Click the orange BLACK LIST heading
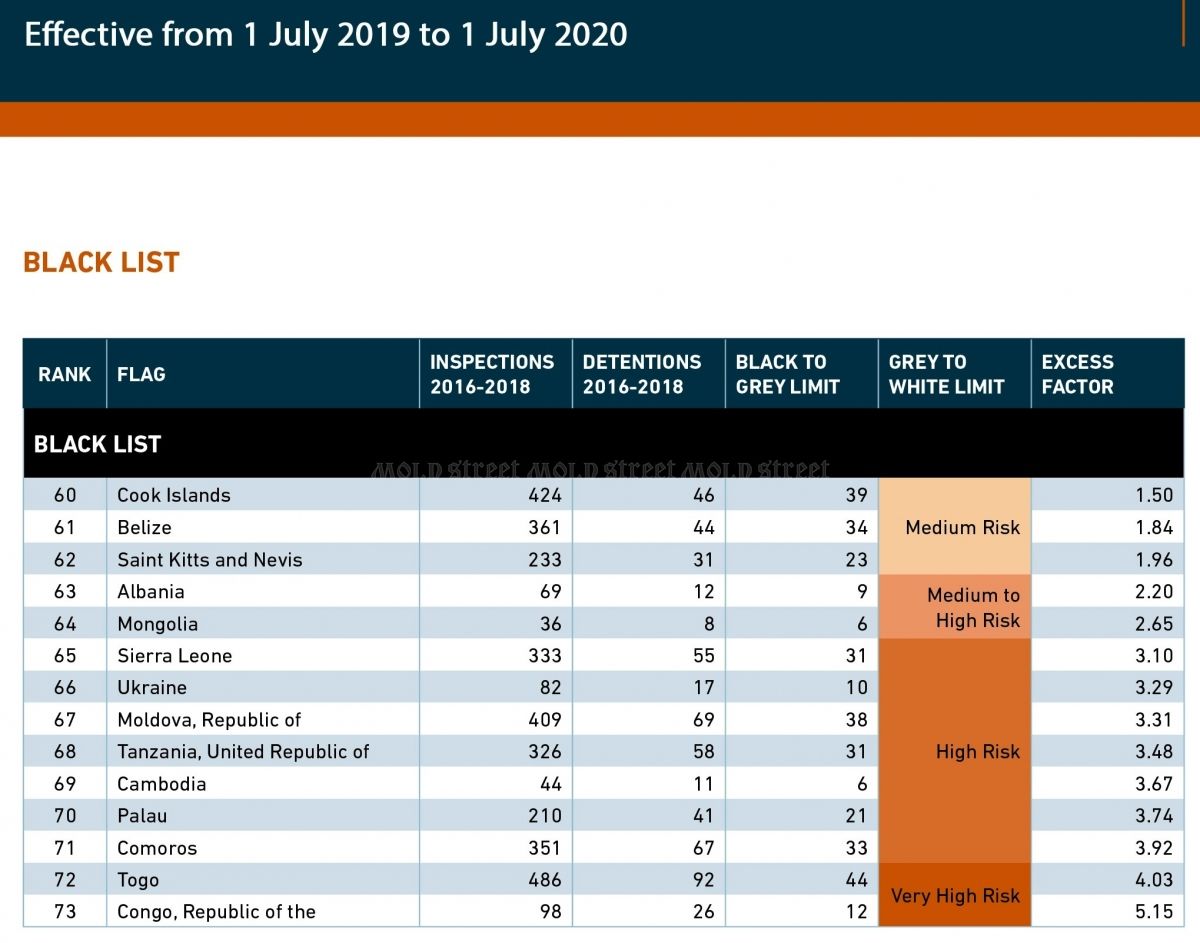The image size is (1200, 943). (x=101, y=263)
